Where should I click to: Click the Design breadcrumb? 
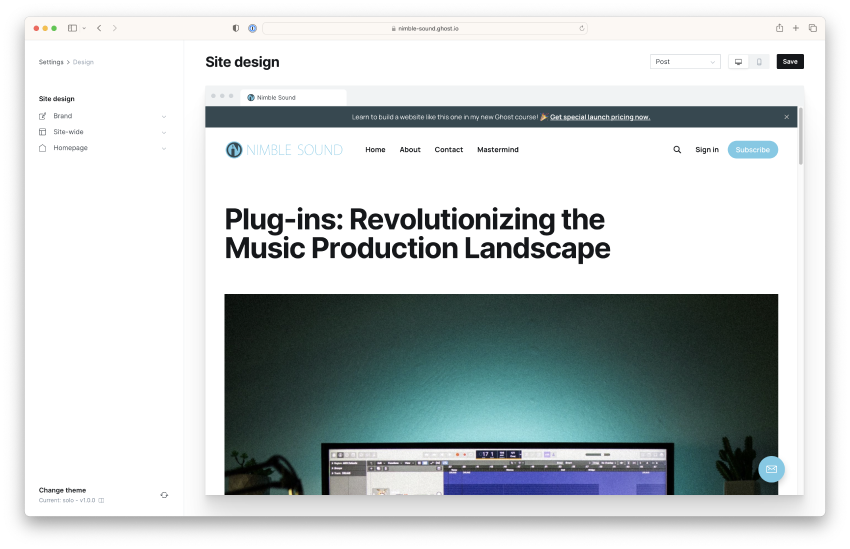click(x=83, y=62)
